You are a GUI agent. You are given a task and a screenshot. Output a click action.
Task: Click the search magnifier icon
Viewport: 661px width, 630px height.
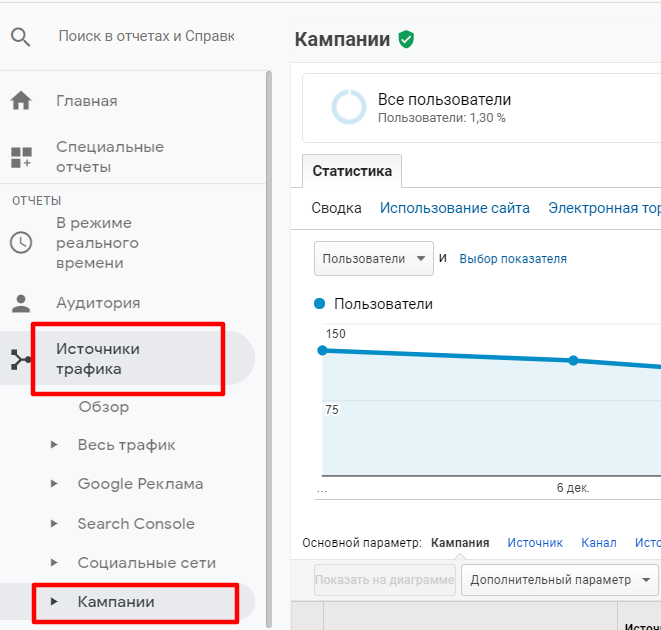(x=21, y=37)
